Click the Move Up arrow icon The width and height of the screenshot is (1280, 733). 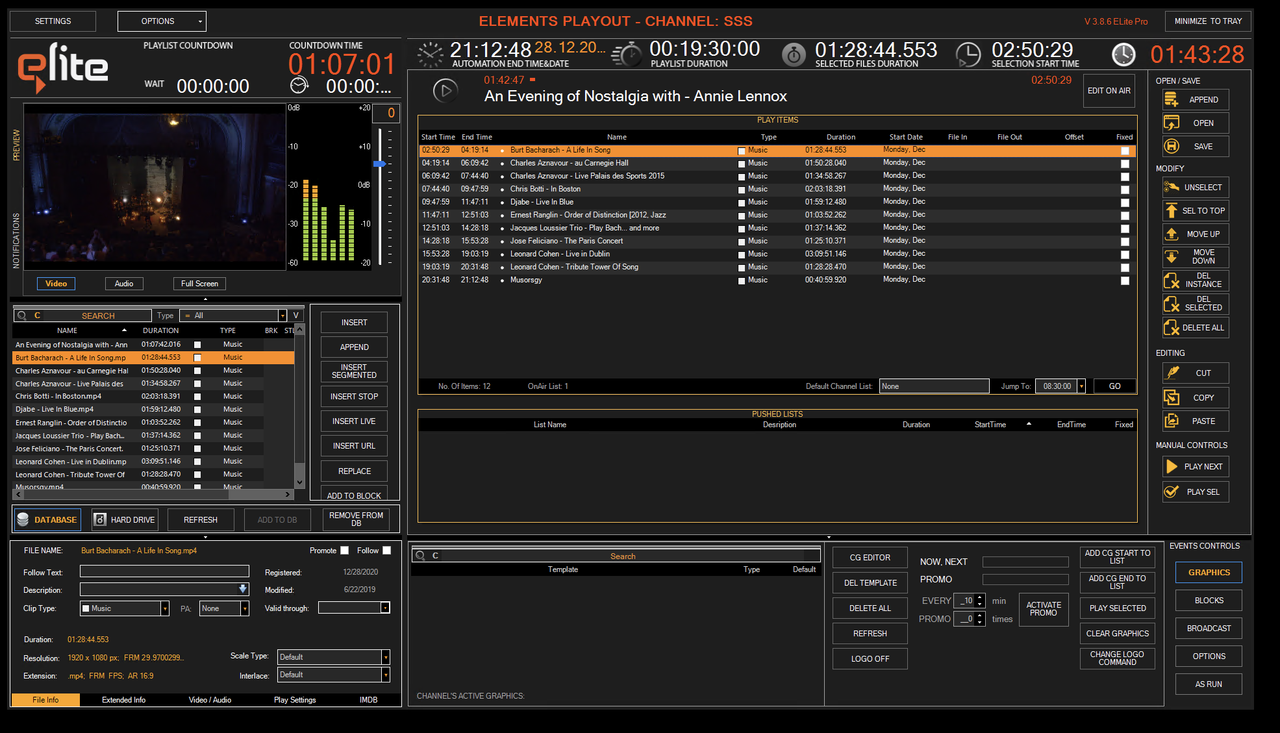1171,233
